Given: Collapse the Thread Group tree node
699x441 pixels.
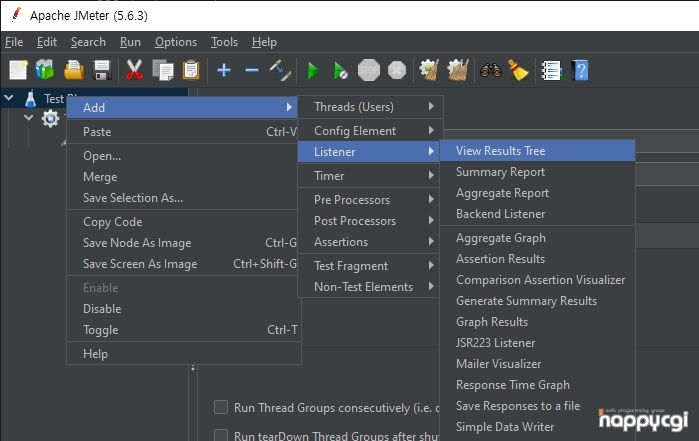Looking at the screenshot, I should (29, 118).
